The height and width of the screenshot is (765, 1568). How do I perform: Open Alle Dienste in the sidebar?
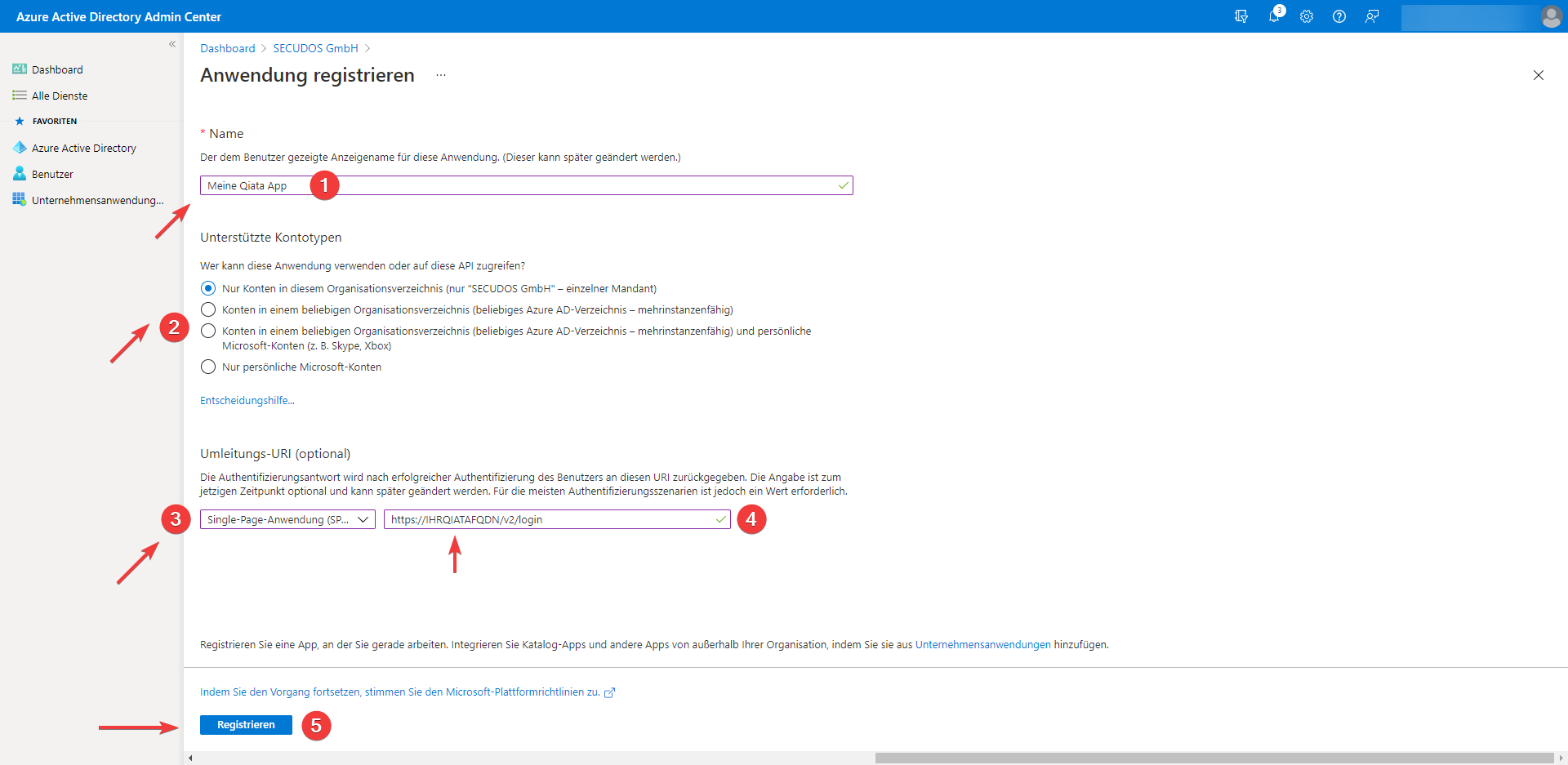pos(59,96)
